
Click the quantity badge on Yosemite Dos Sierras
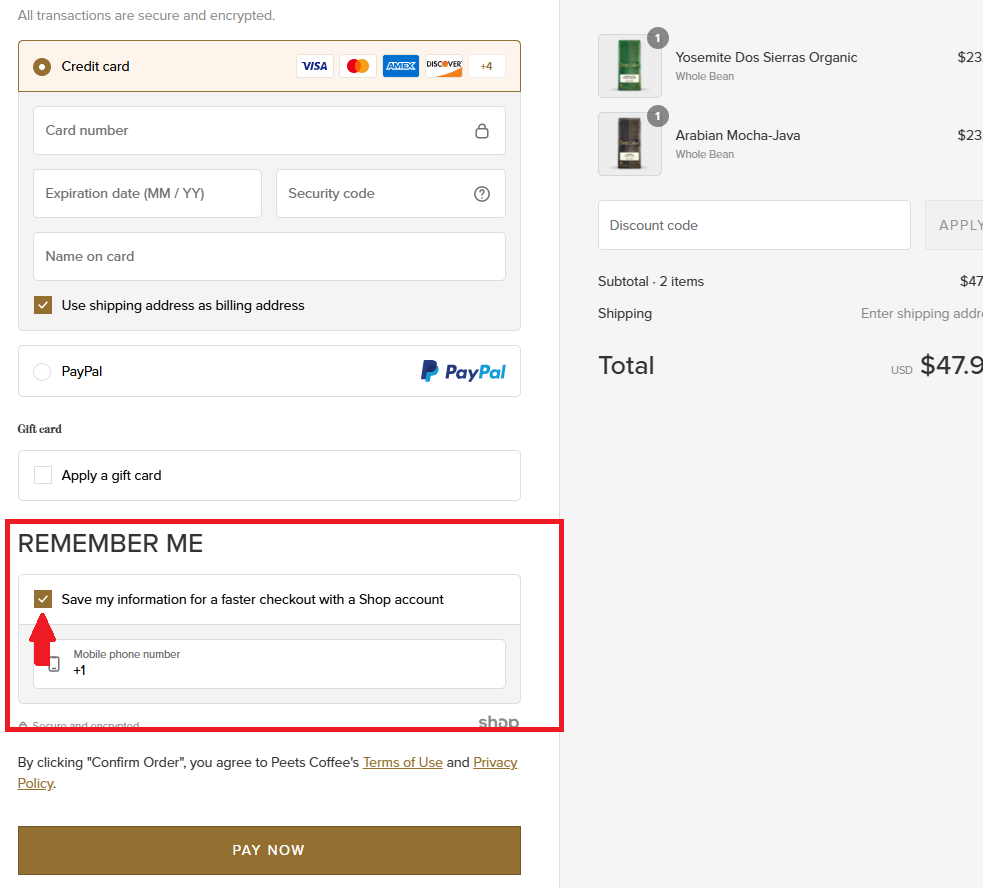pos(658,38)
